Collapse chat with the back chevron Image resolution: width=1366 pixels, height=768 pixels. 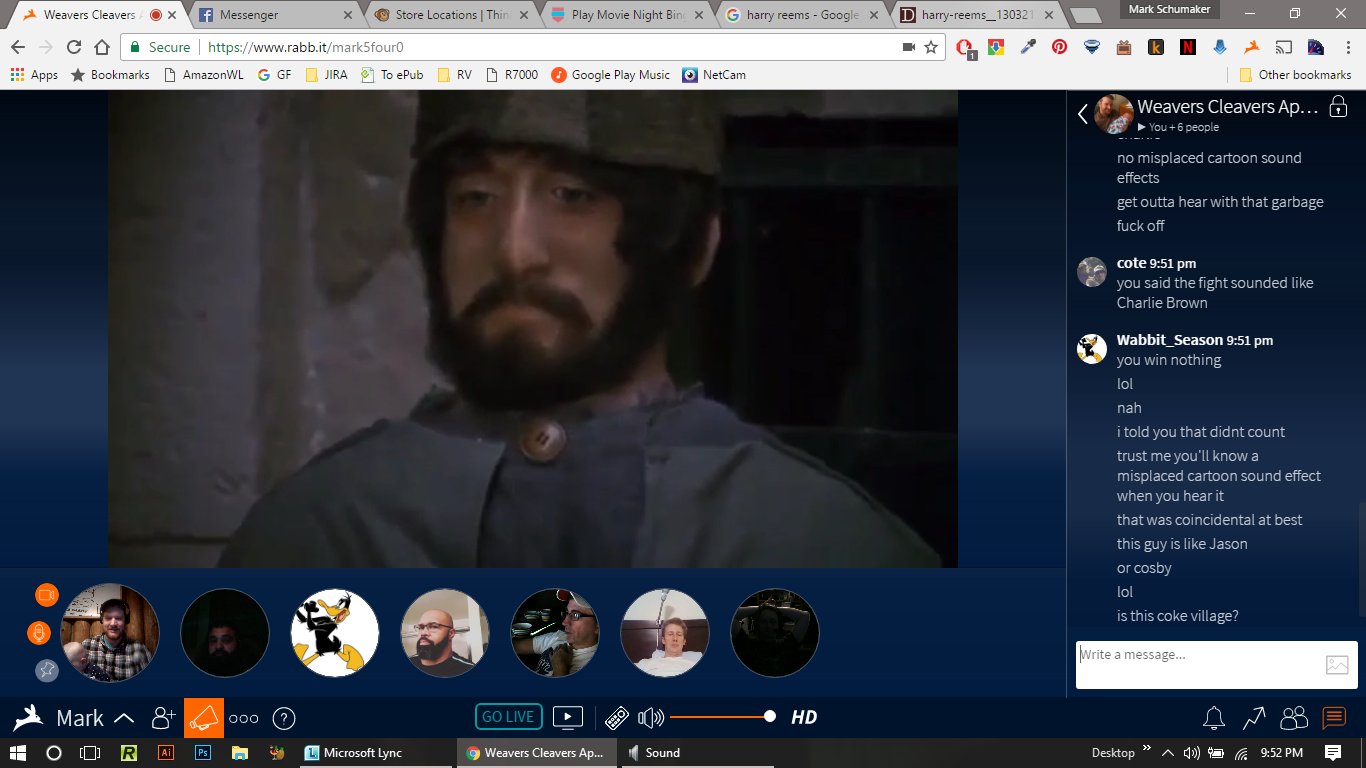pos(1083,114)
